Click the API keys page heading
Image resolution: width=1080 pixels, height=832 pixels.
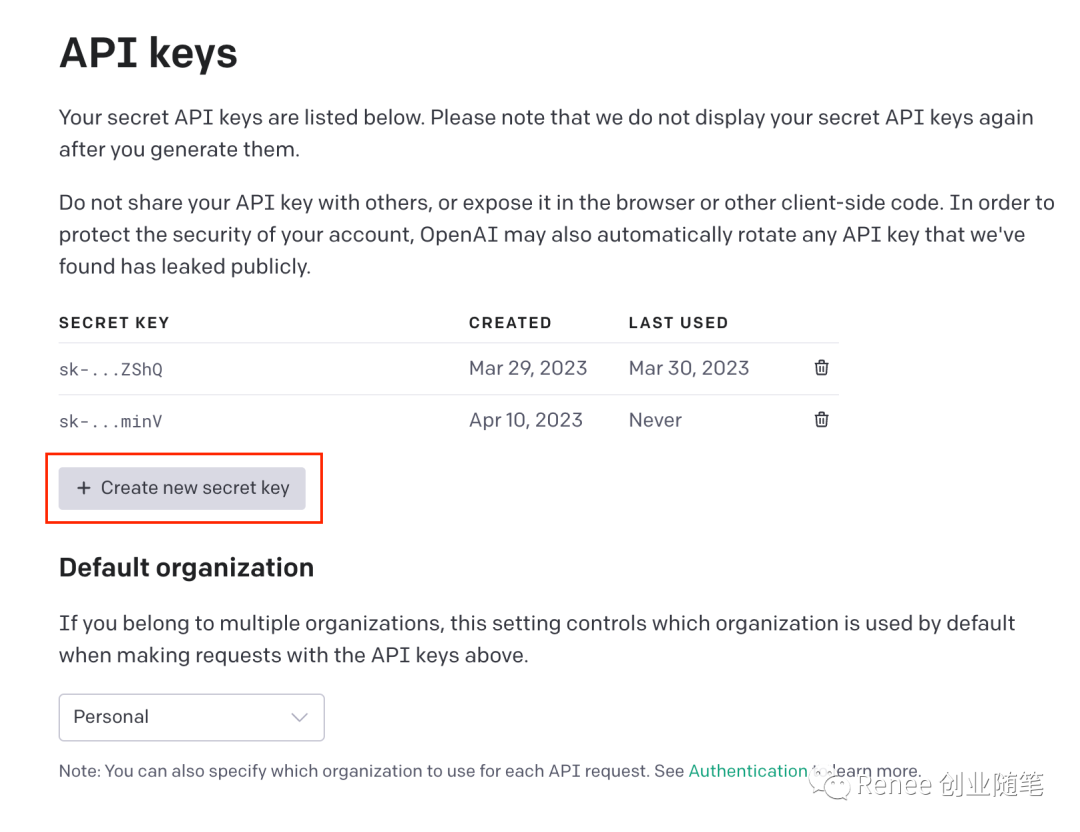148,53
